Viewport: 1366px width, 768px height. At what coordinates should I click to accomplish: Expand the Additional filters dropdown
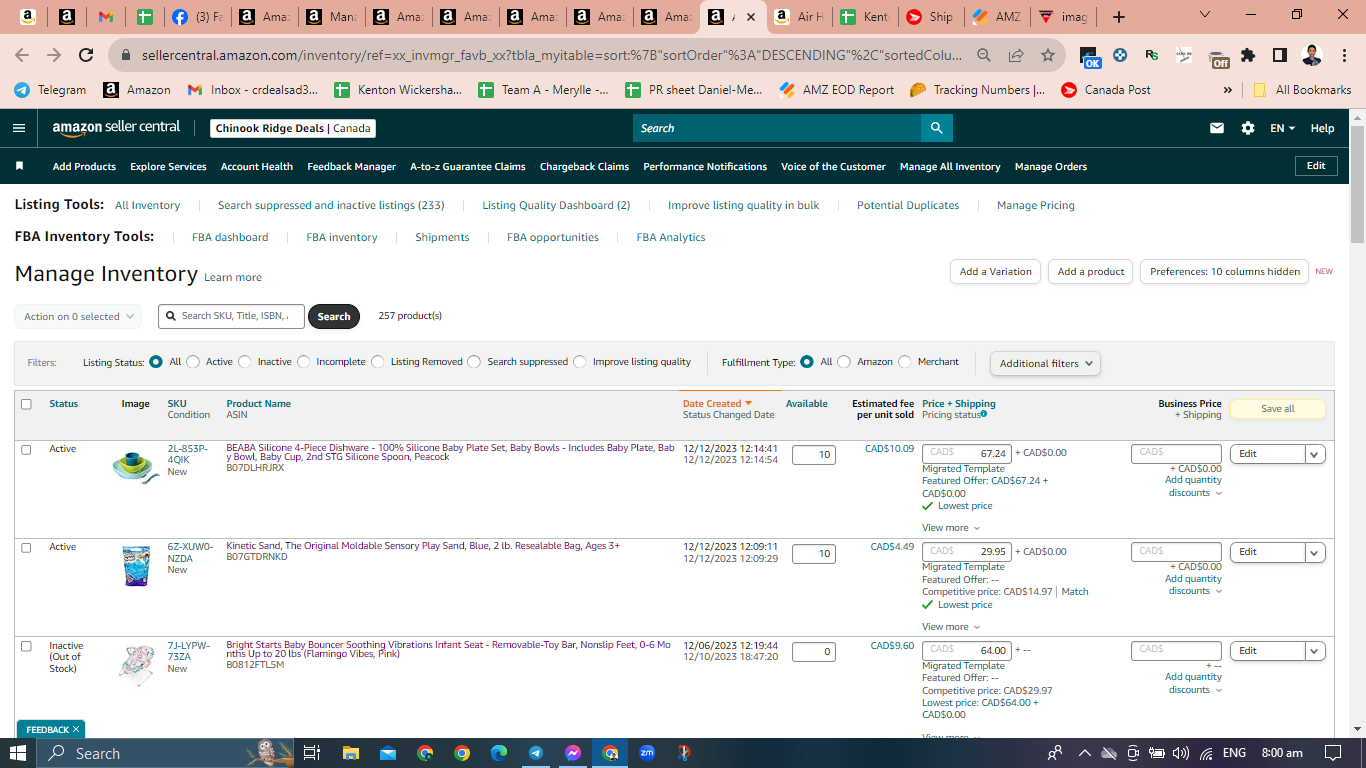(x=1045, y=363)
